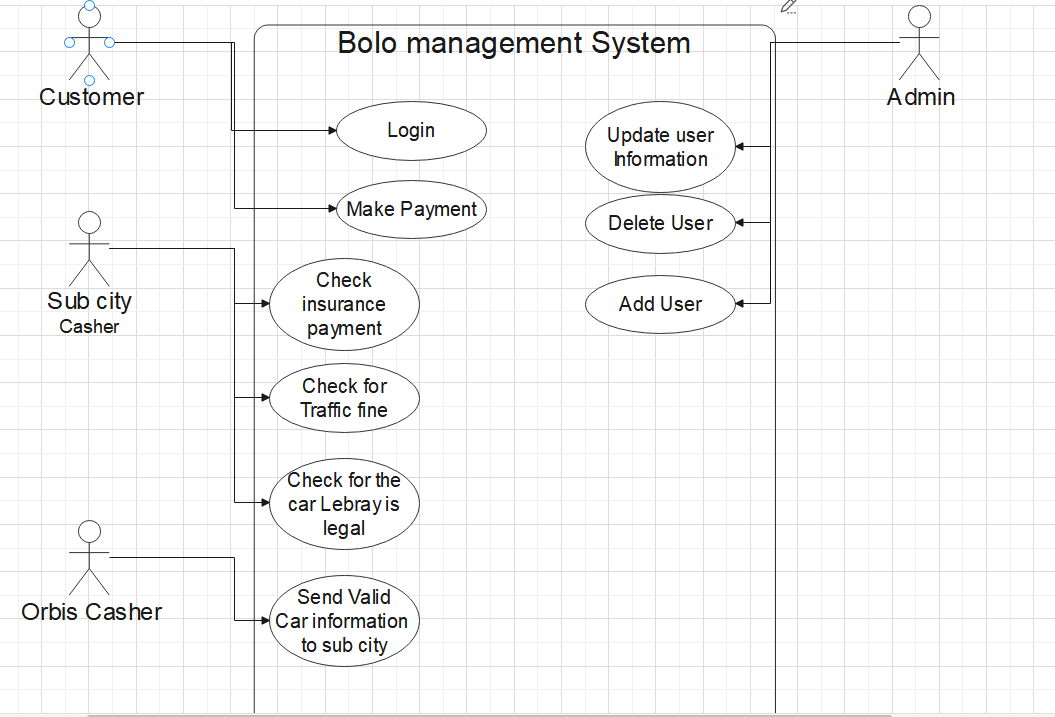Image resolution: width=1055 pixels, height=717 pixels.
Task: Select the Check for Traffic fine ellipse
Action: coord(344,398)
